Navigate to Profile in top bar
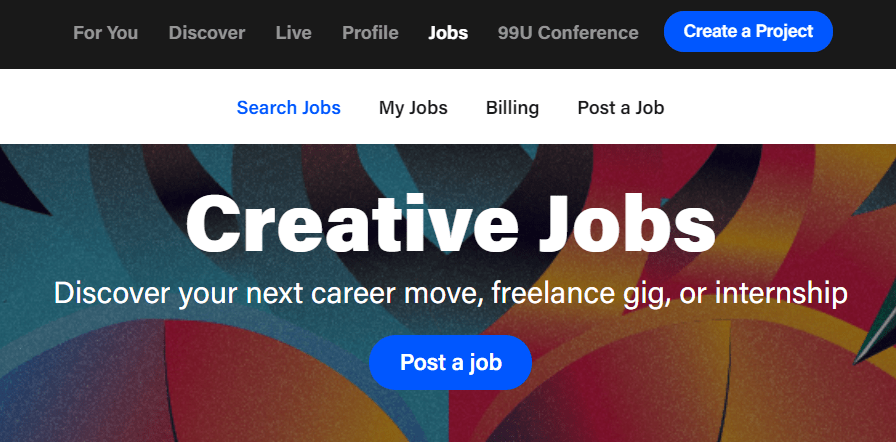 [370, 33]
